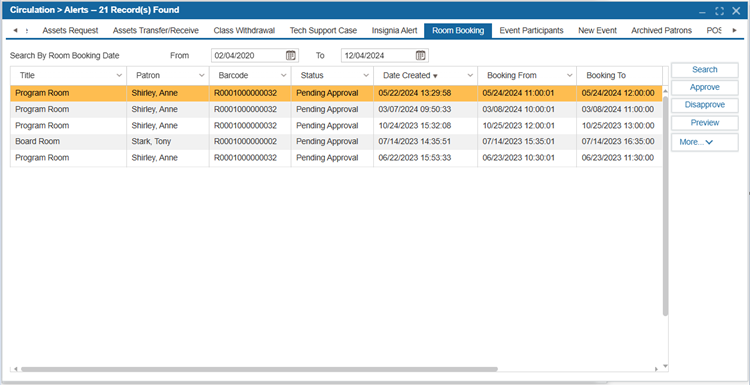
Task: Expand the More... options menu
Action: [705, 142]
